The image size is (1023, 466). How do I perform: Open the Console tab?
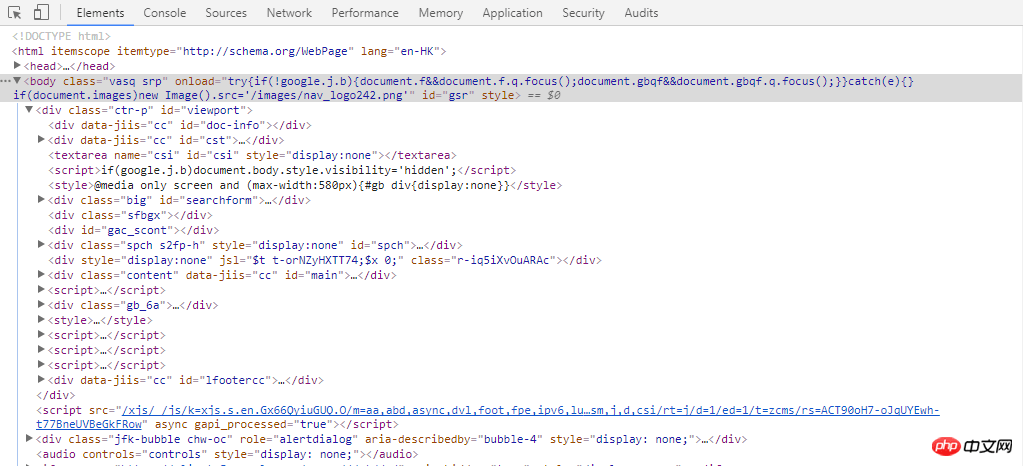point(164,13)
